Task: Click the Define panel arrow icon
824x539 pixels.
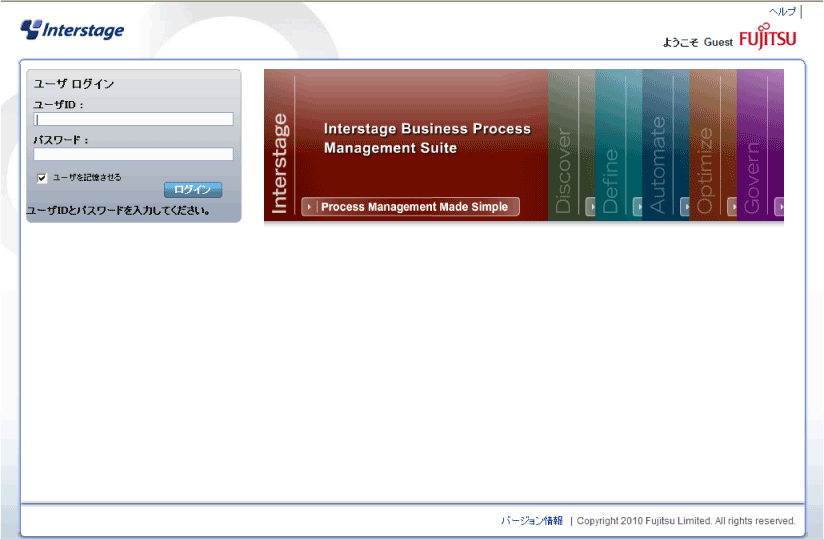Action: click(637, 207)
